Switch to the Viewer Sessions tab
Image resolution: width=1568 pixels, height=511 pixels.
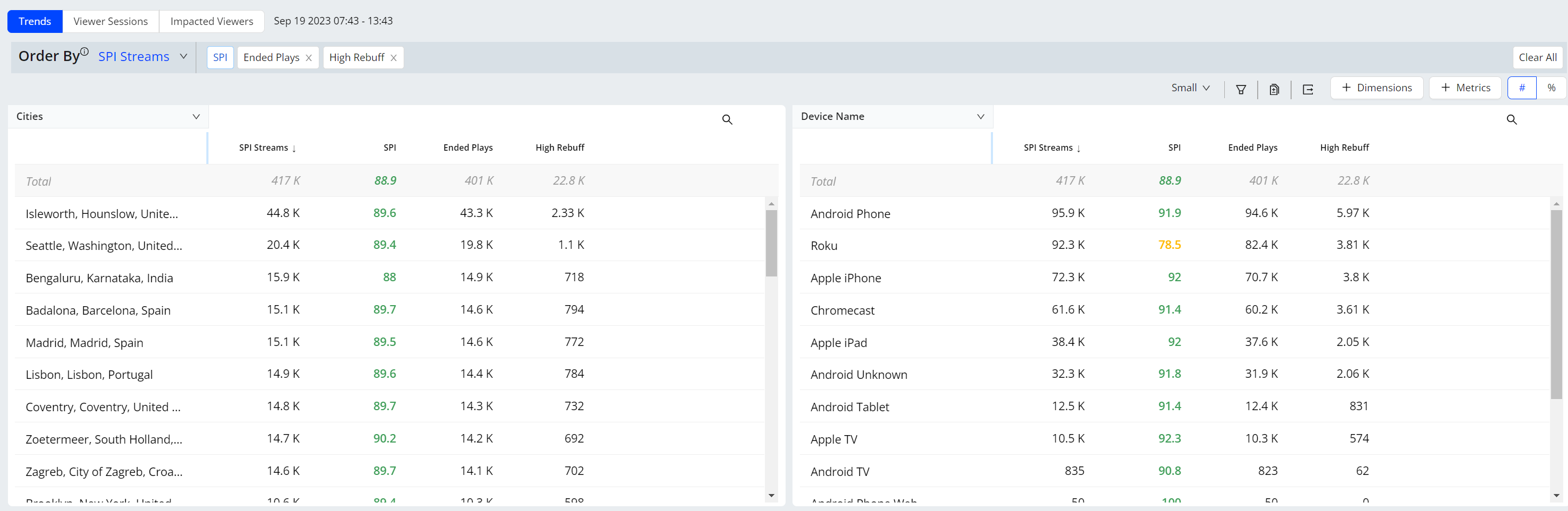(111, 21)
